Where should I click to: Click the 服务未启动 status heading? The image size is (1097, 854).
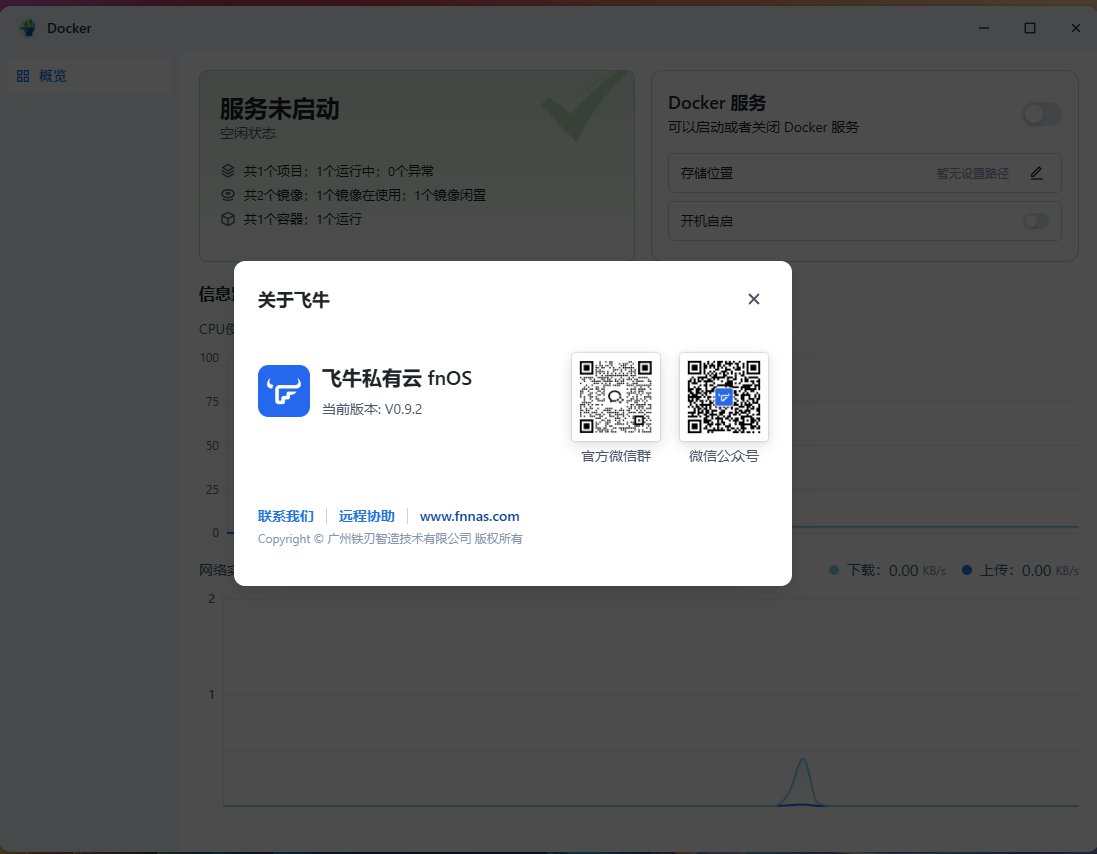pyautogui.click(x=279, y=108)
